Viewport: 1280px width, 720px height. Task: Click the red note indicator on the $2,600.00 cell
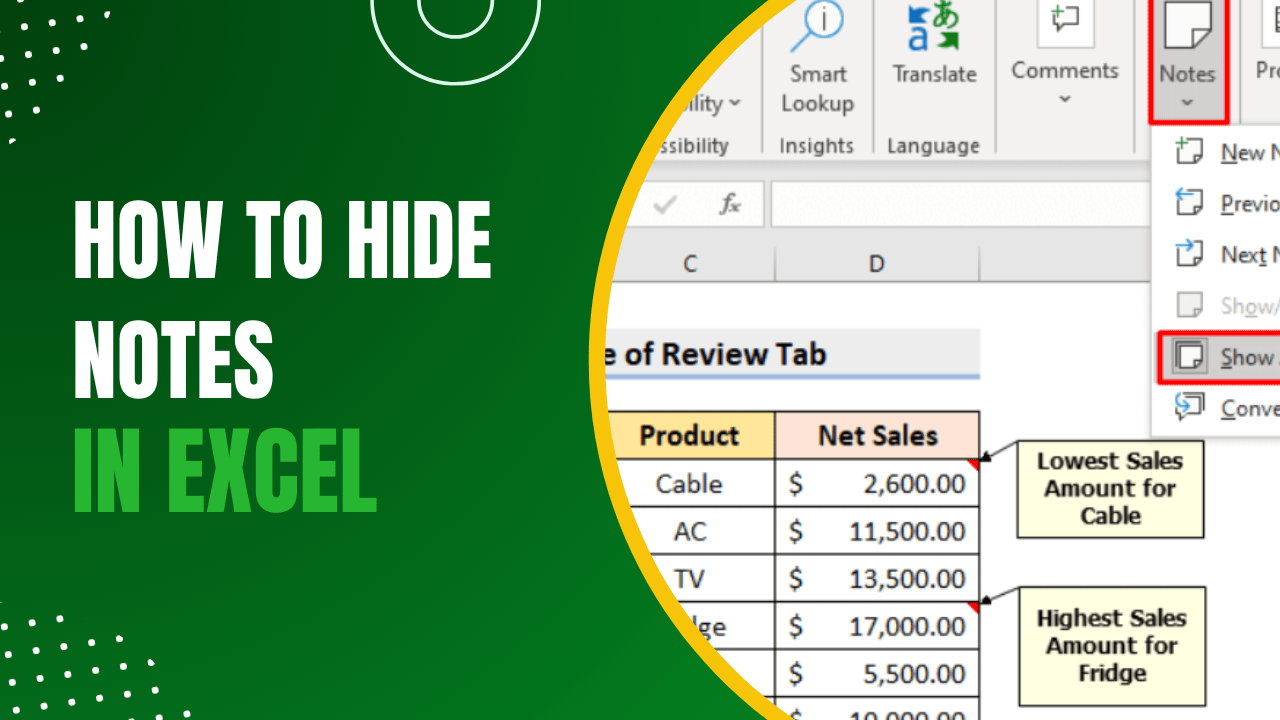(x=972, y=464)
